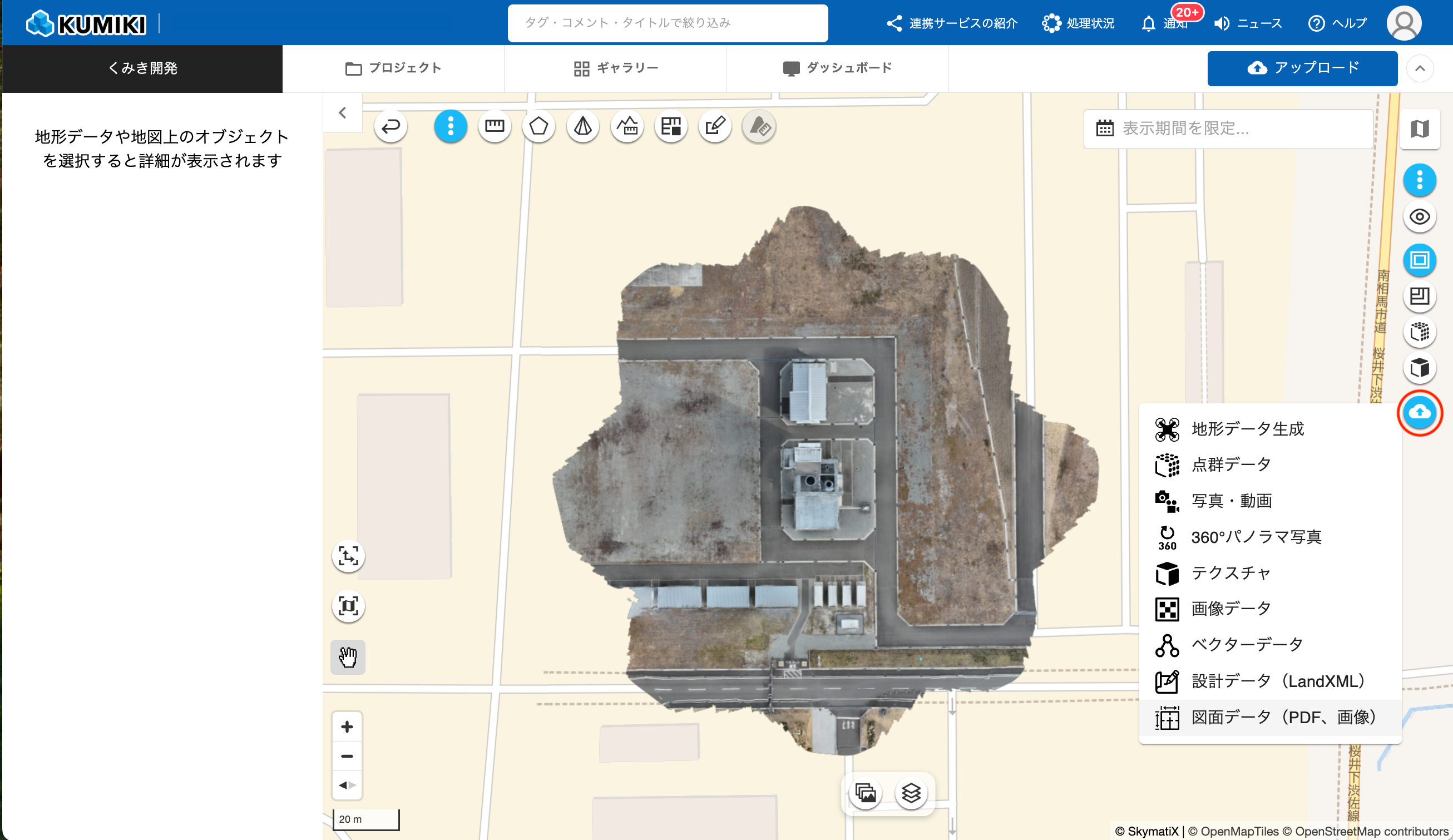Click the cone volume measurement tool
Viewport: 1453px width, 840px height.
coord(582,126)
